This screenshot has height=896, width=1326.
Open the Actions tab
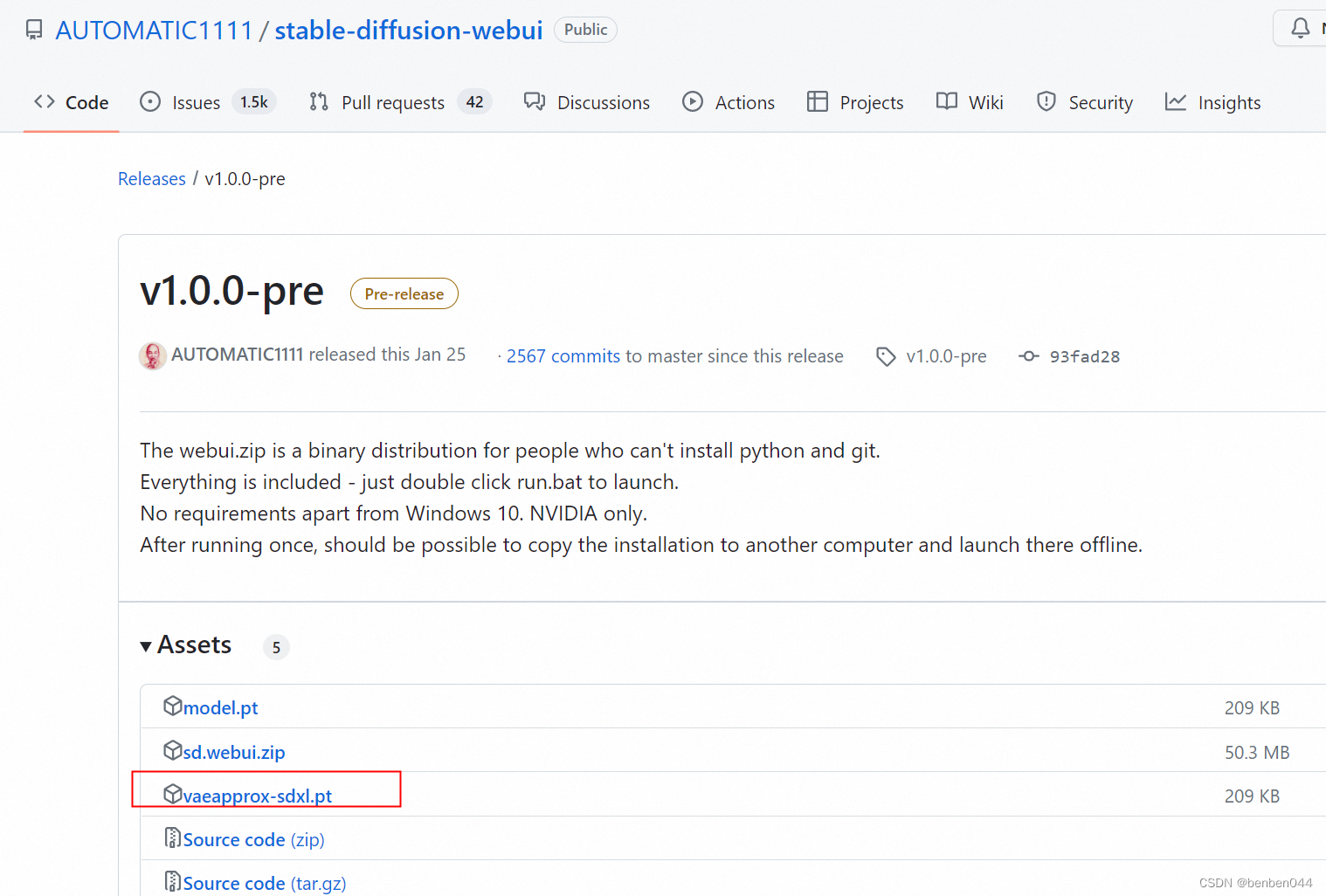click(x=729, y=103)
